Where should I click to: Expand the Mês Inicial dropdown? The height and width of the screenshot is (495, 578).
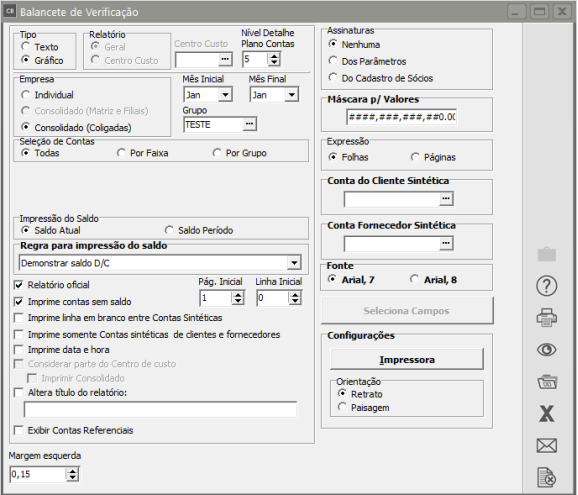pos(225,95)
